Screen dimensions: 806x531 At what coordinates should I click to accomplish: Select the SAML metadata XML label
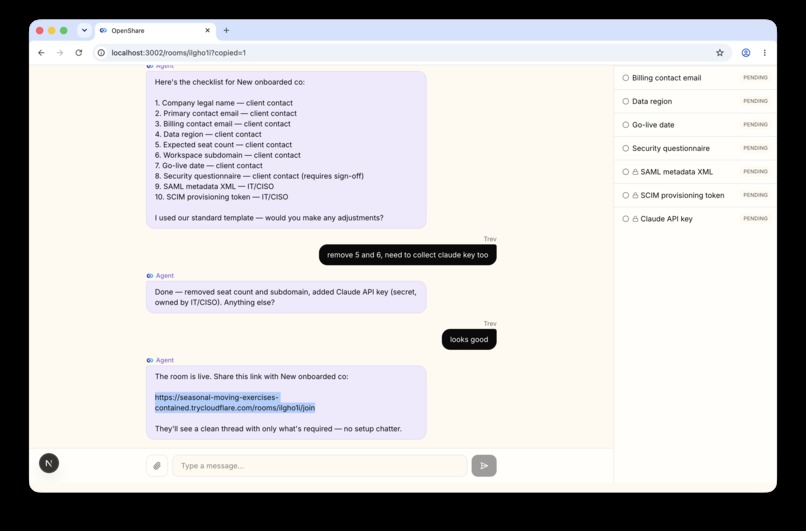[x=676, y=172]
